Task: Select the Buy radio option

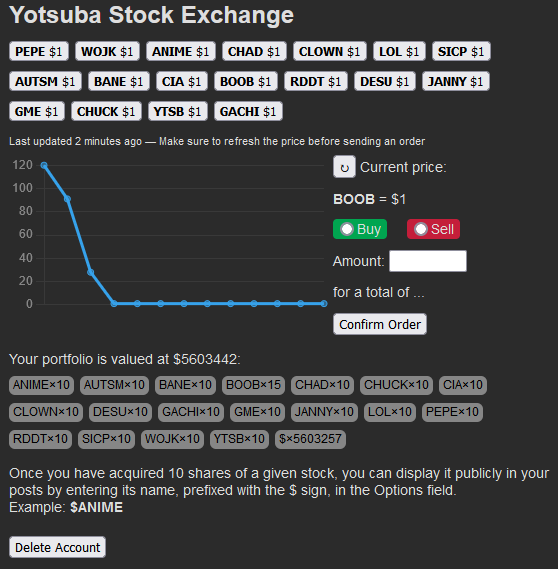Action: tap(346, 229)
